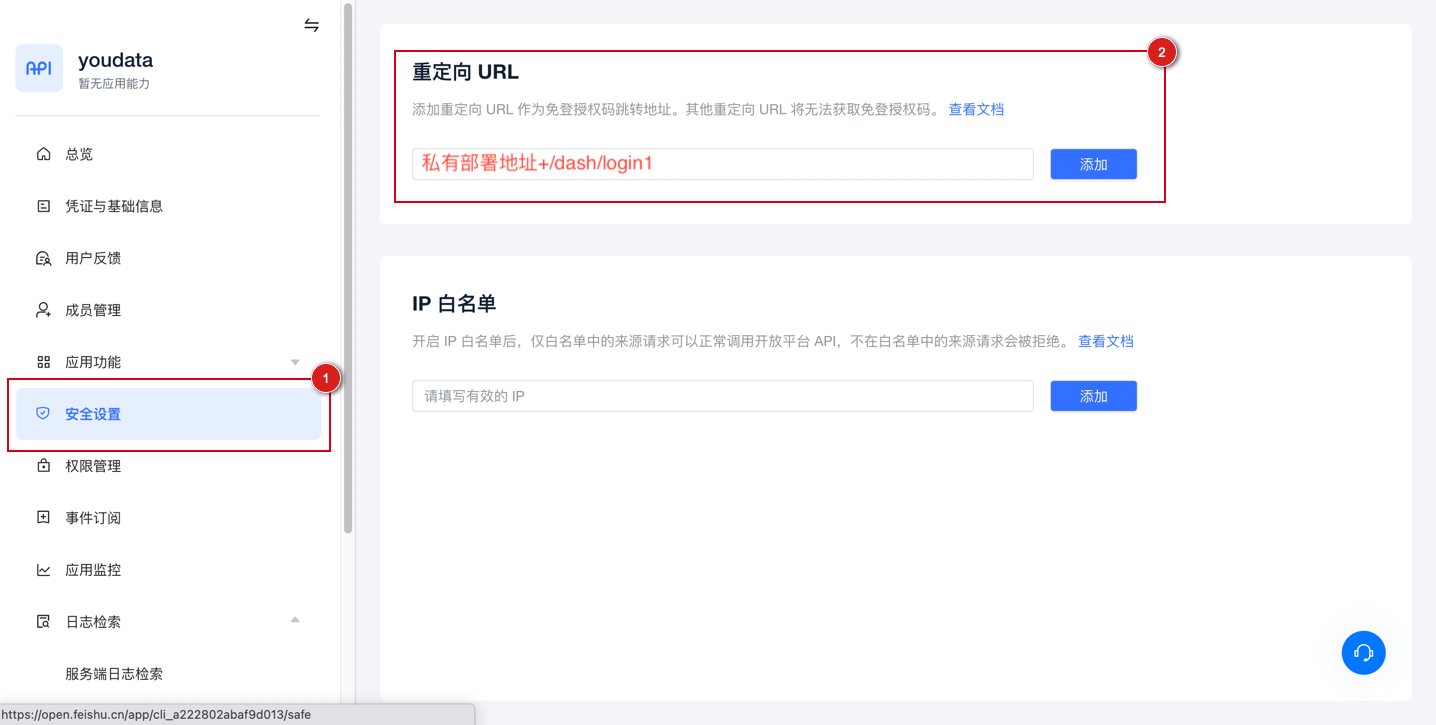Click the youdata app logo icon
1436x725 pixels.
[38, 68]
